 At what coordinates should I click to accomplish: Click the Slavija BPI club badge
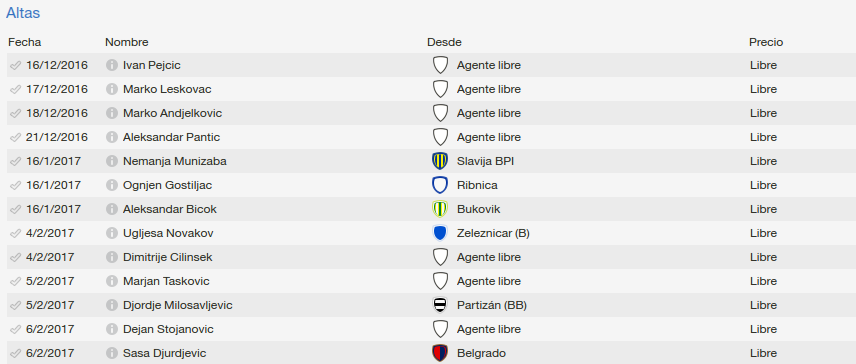pyautogui.click(x=440, y=161)
